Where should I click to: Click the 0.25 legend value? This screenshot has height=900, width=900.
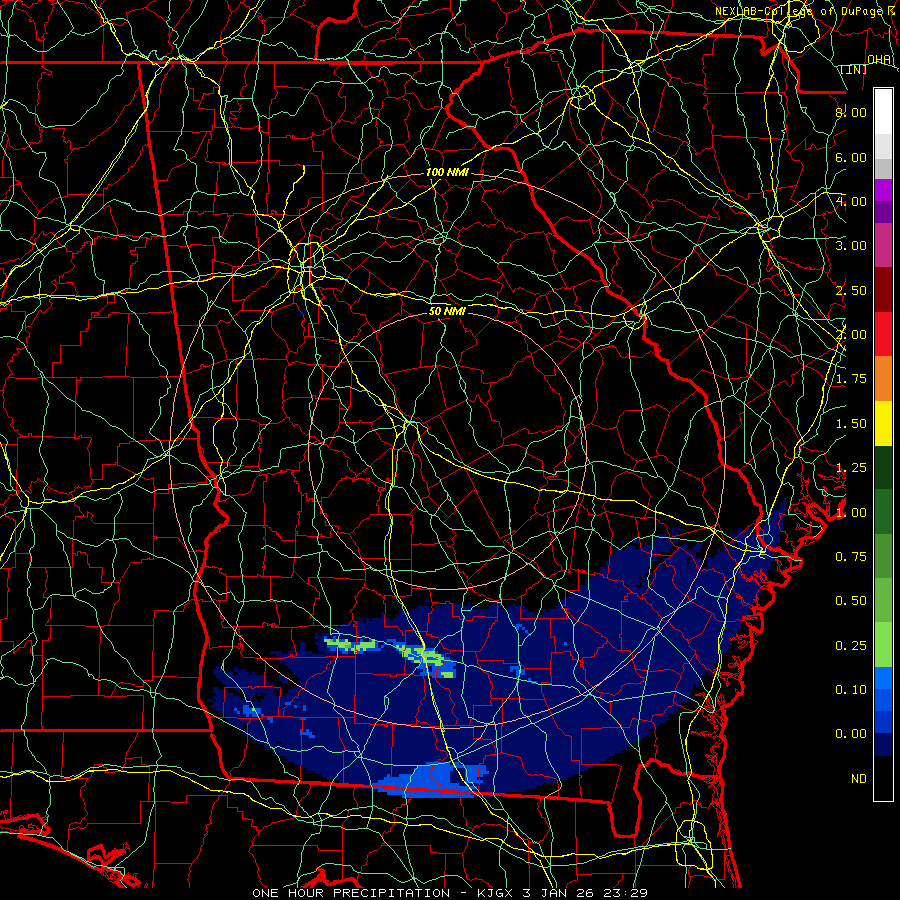[x=851, y=646]
